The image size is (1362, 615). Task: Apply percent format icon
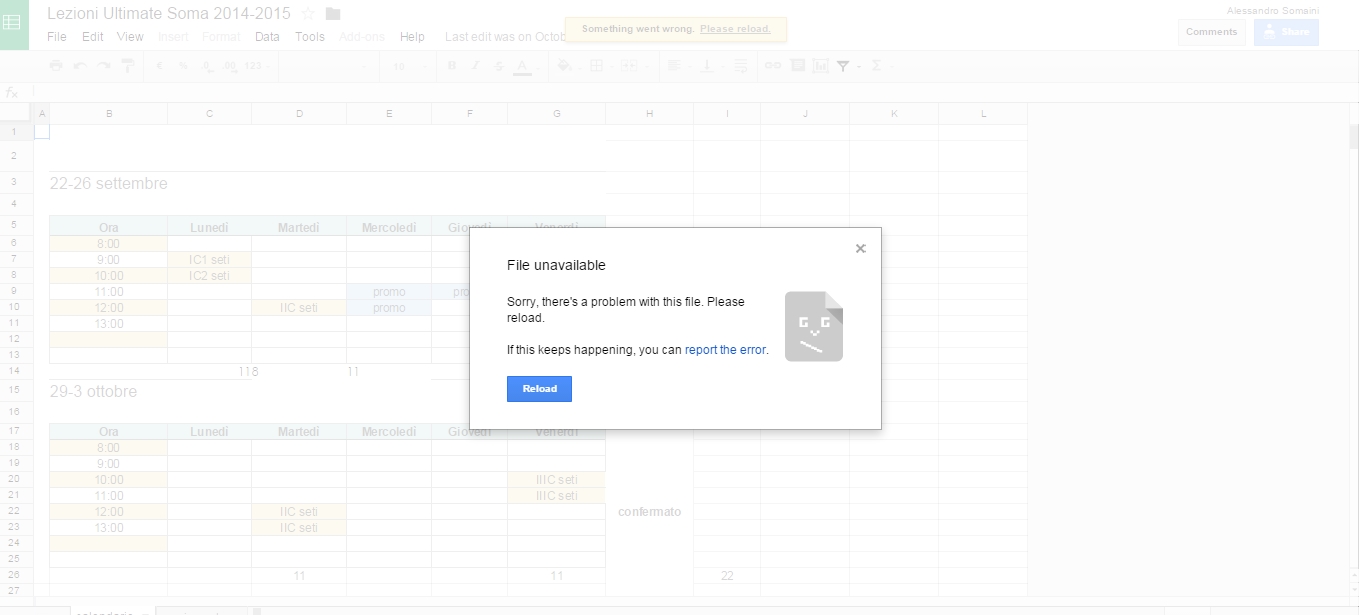tap(184, 66)
